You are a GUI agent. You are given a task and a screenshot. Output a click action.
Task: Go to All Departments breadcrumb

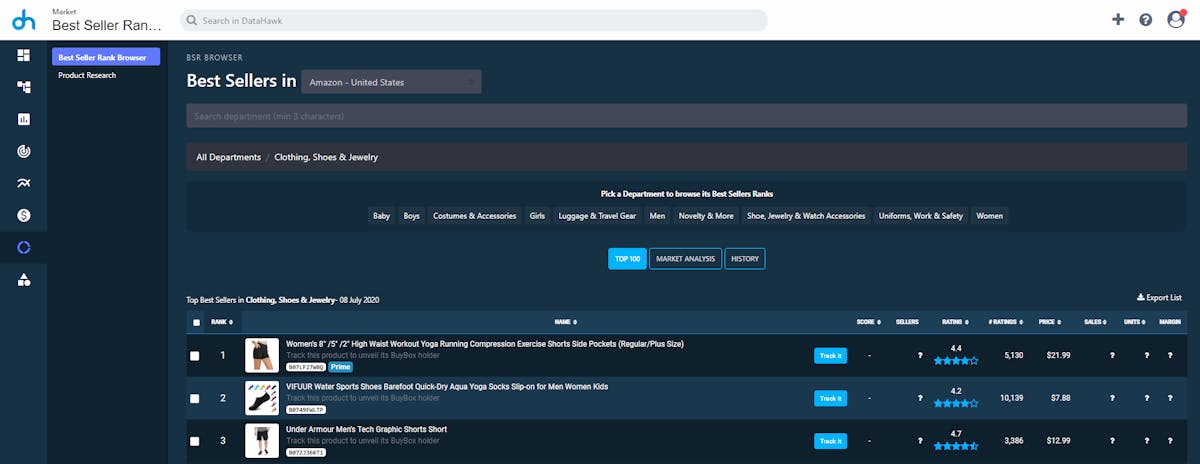[x=228, y=157]
